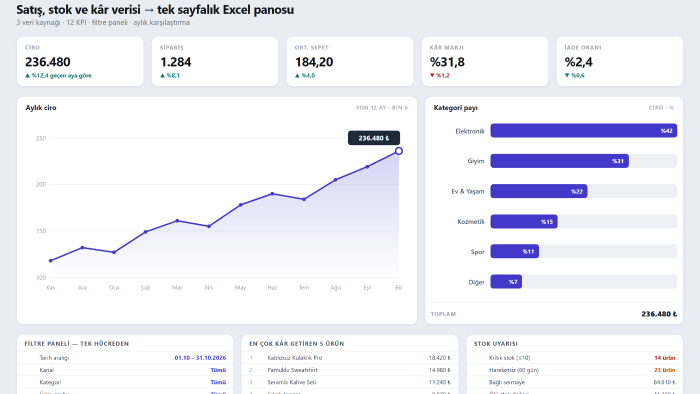The image size is (700, 394).
Task: Select the Spor %11 bar
Action: pyautogui.click(x=515, y=252)
